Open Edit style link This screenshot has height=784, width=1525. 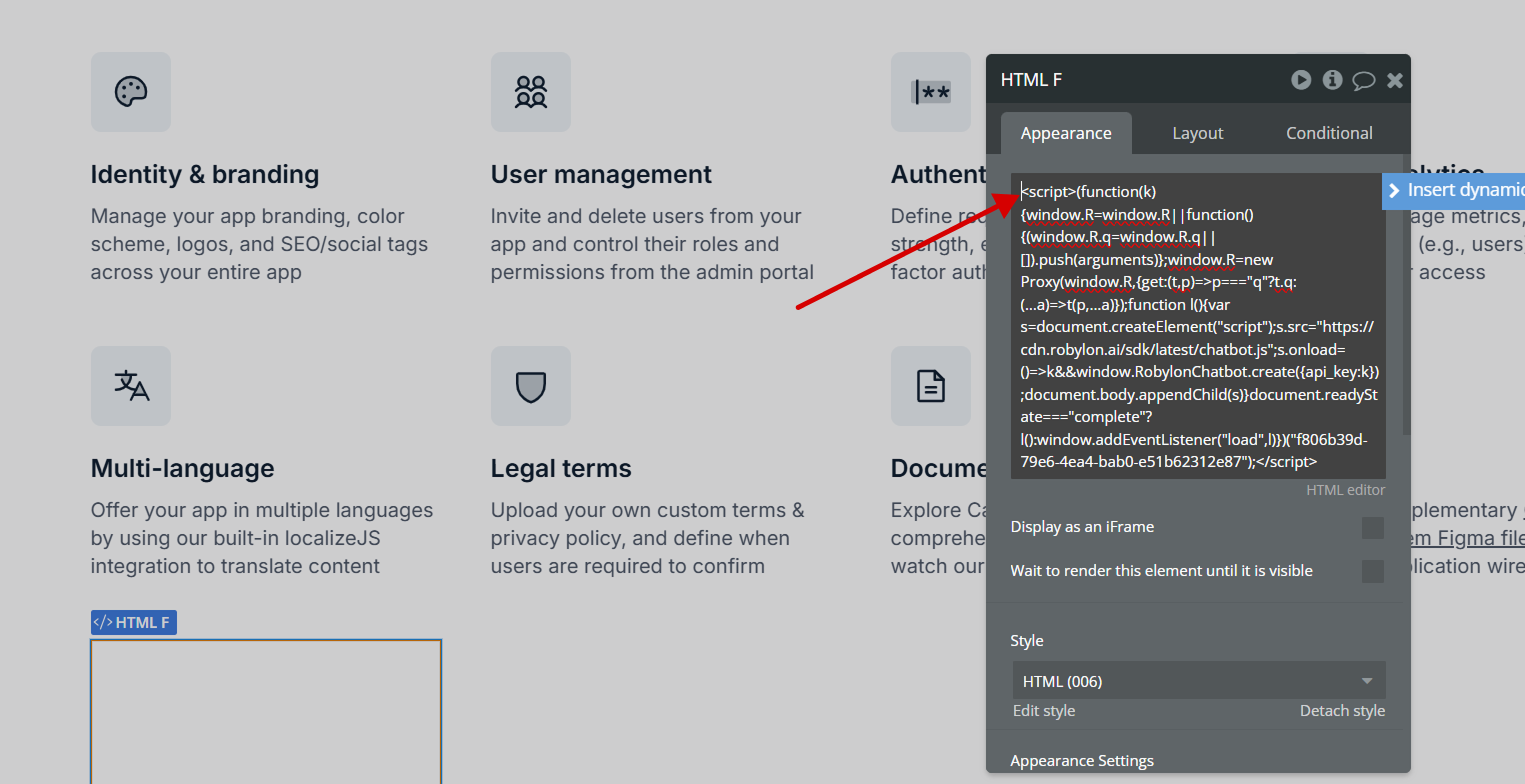point(1043,710)
